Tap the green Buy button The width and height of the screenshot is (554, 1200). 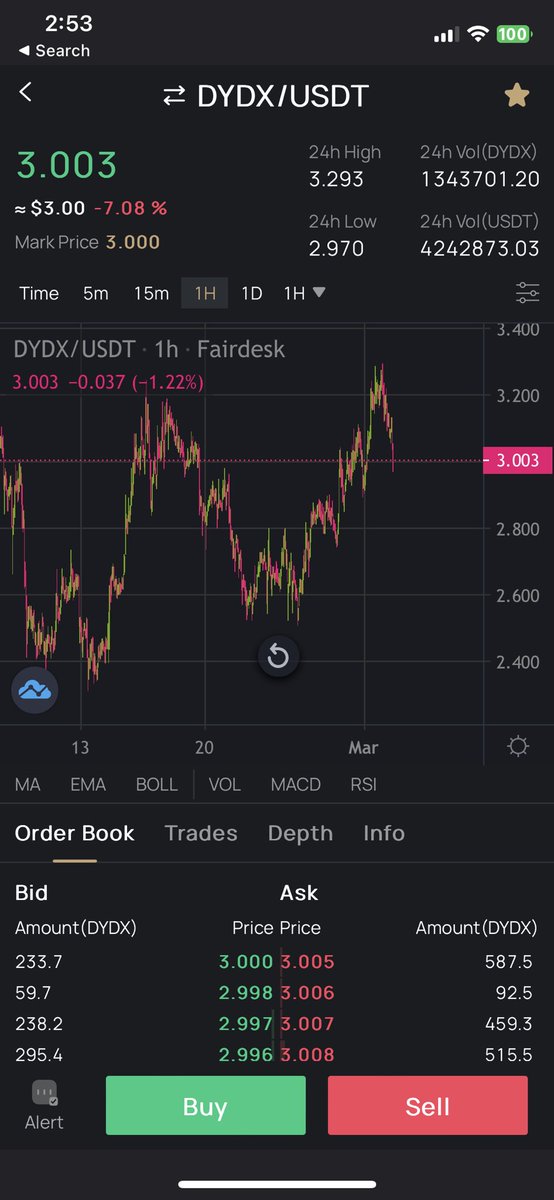point(205,1105)
